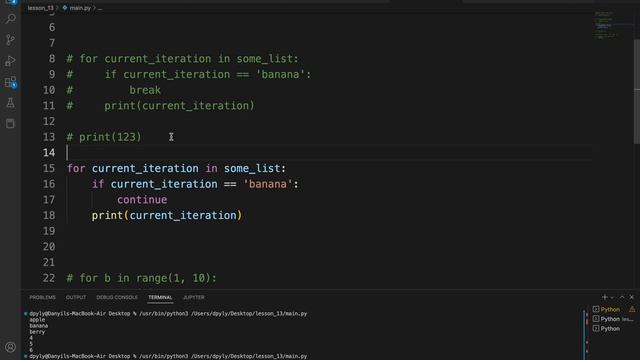Click line number 15 in gutter
This screenshot has height=360, width=640.
coord(49,168)
